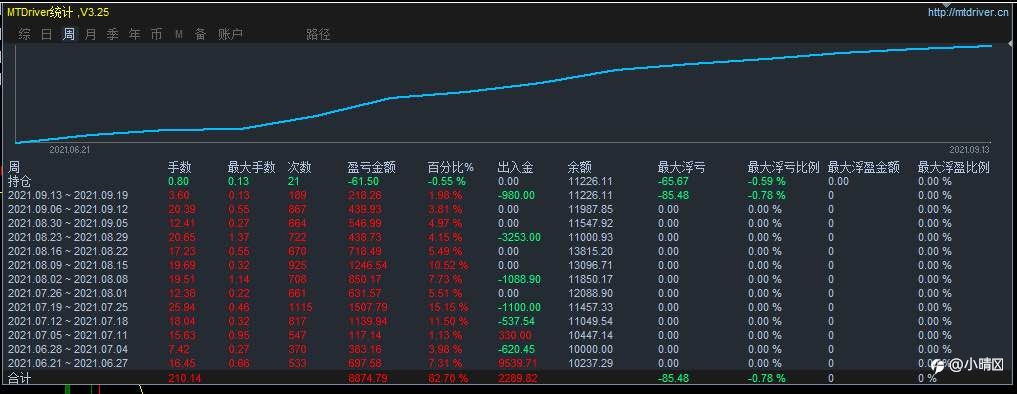1017x394 pixels.
Task: Click the profit value 1507.79
Action: tap(368, 307)
